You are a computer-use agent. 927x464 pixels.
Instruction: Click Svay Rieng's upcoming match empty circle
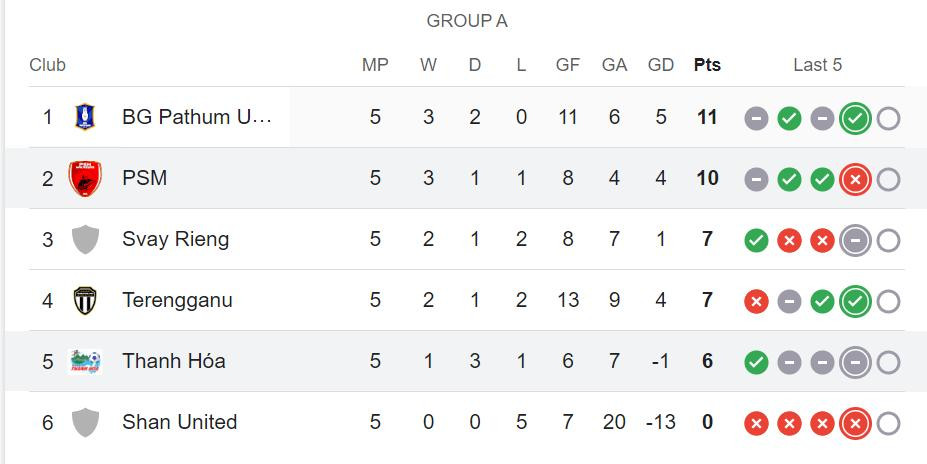[888, 240]
